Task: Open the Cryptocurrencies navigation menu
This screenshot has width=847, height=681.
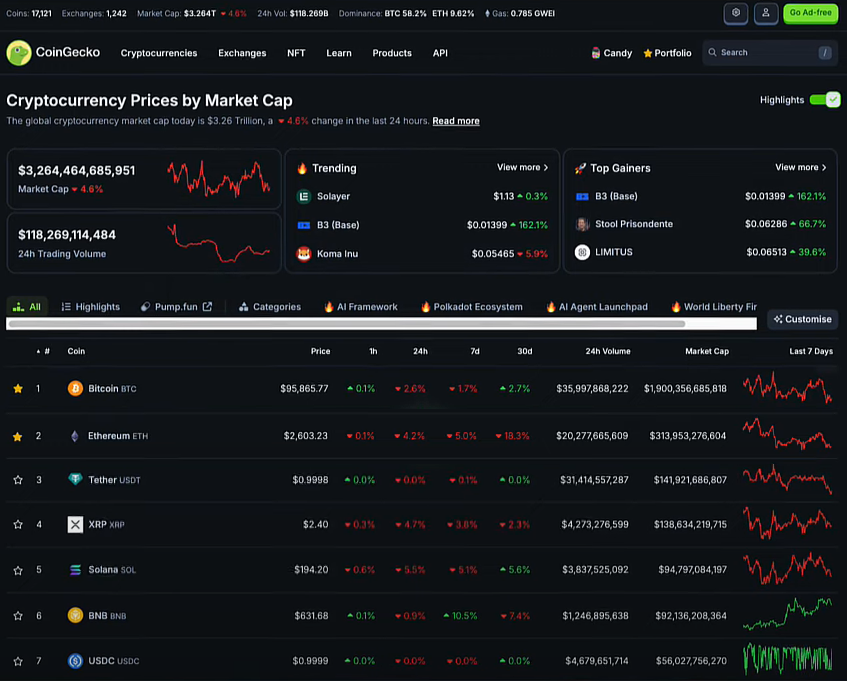Action: tap(159, 53)
